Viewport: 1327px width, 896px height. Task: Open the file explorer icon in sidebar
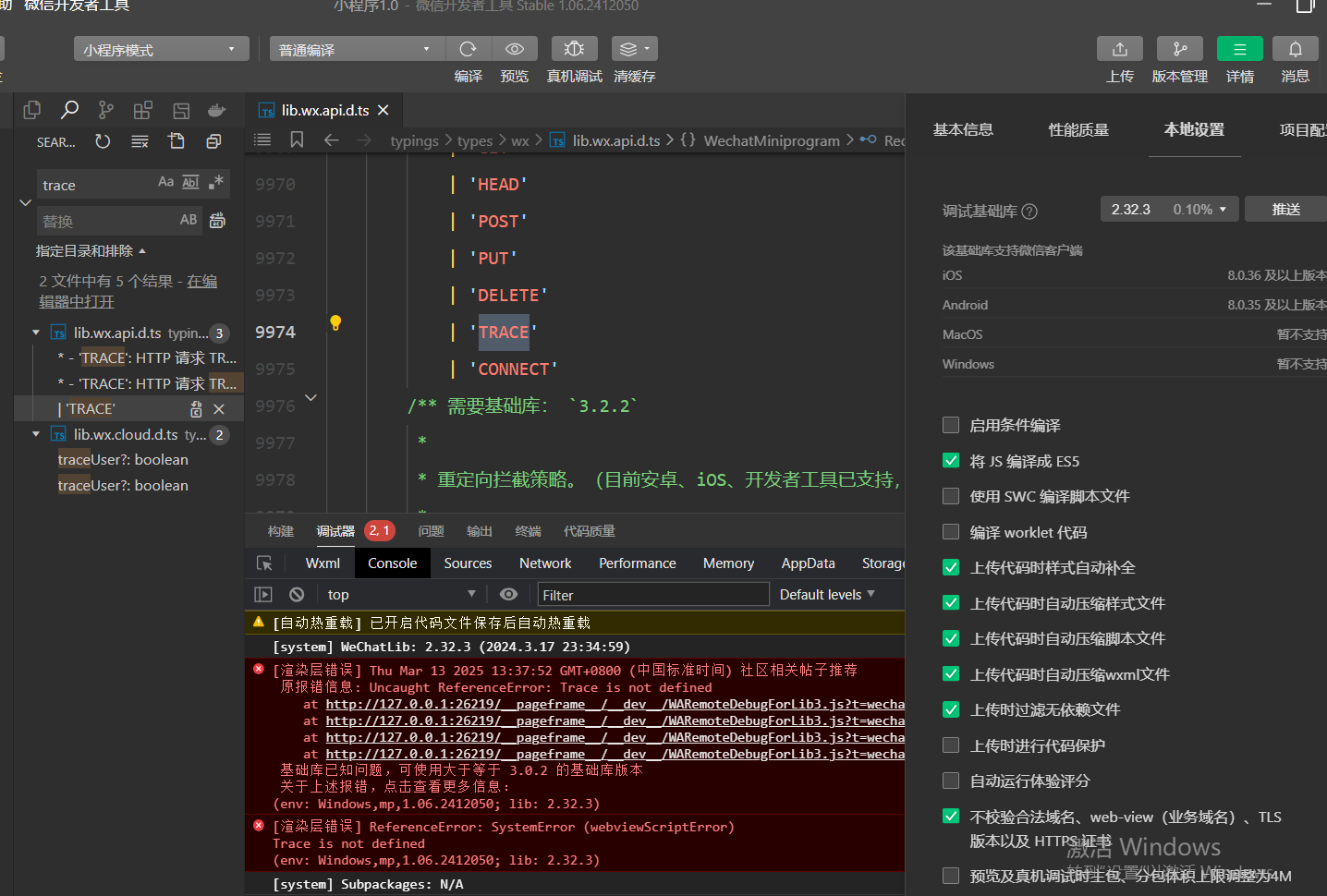(32, 111)
